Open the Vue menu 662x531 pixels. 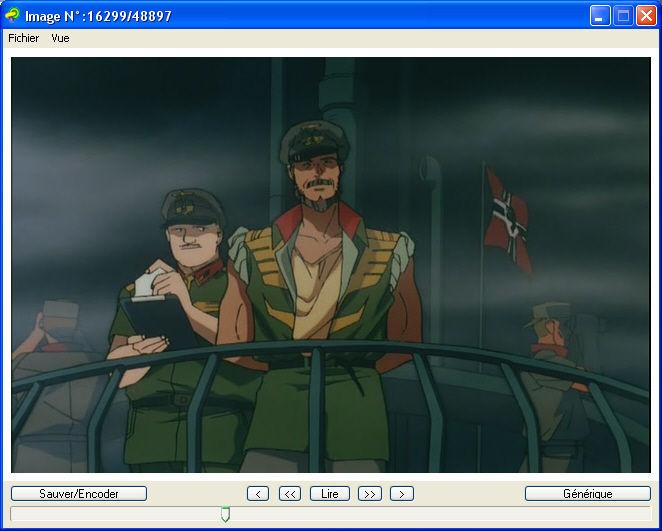click(60, 38)
